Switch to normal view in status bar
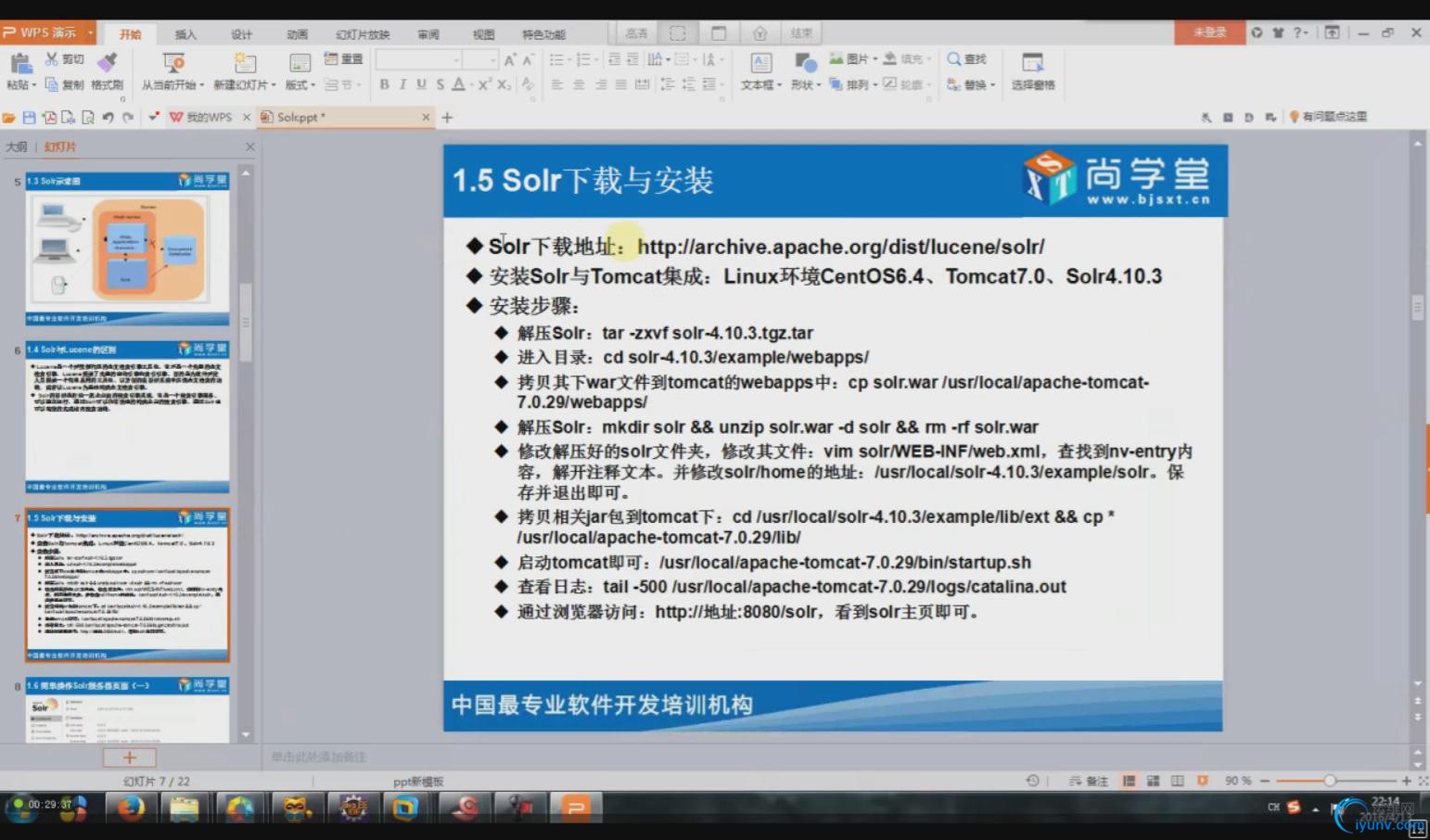The image size is (1430, 840). point(1129,781)
